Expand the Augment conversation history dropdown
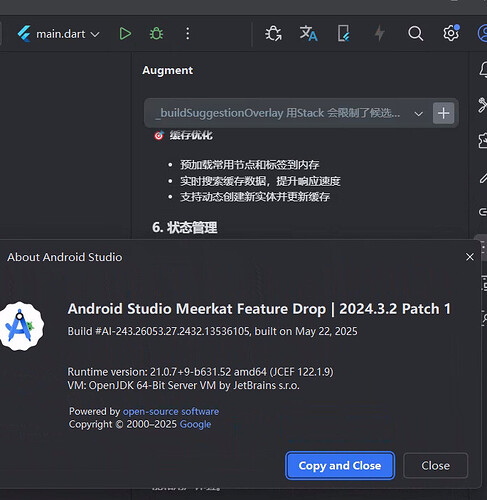This screenshot has height=500, width=487. click(x=418, y=114)
